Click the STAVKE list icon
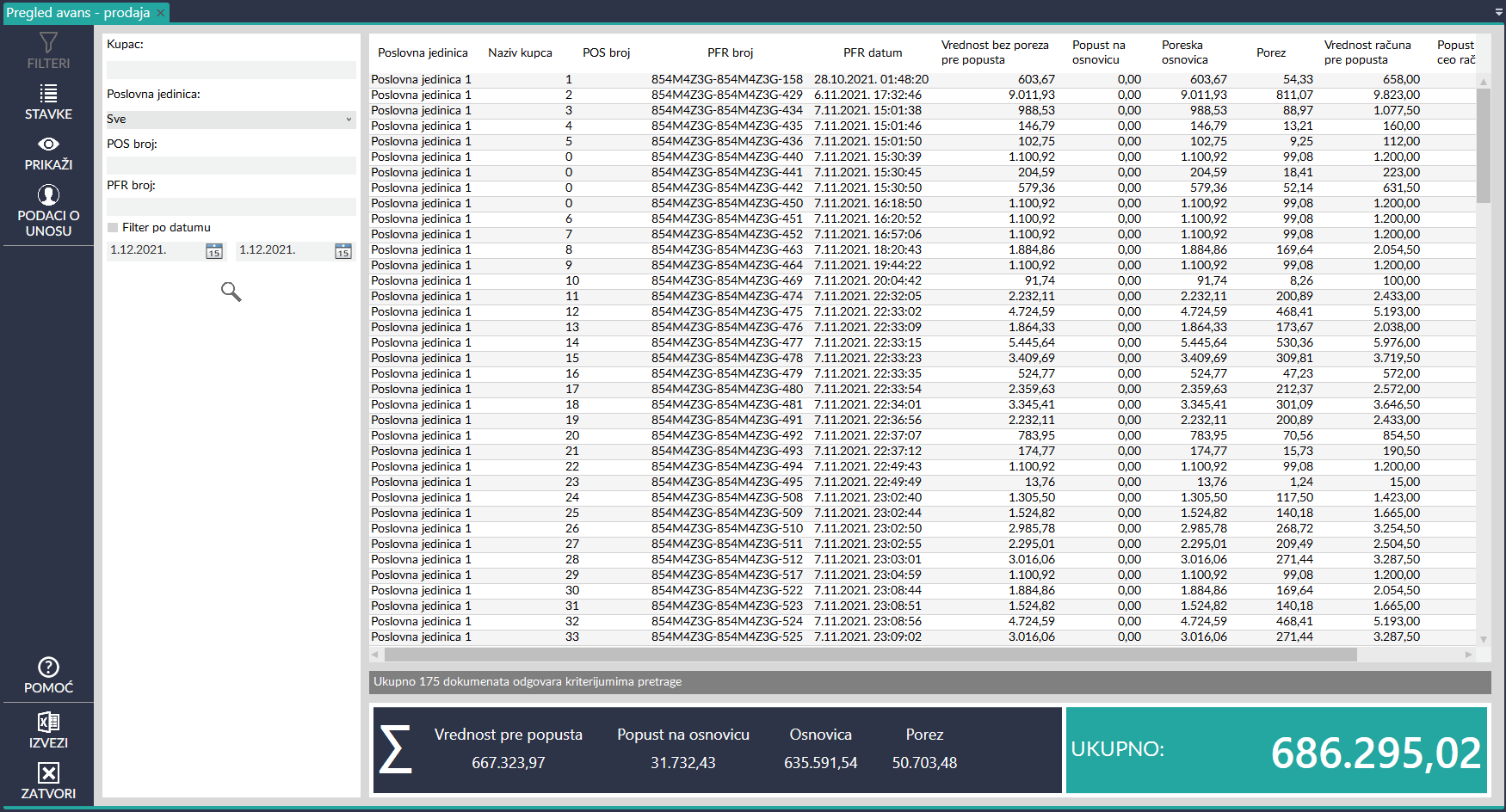 (48, 94)
